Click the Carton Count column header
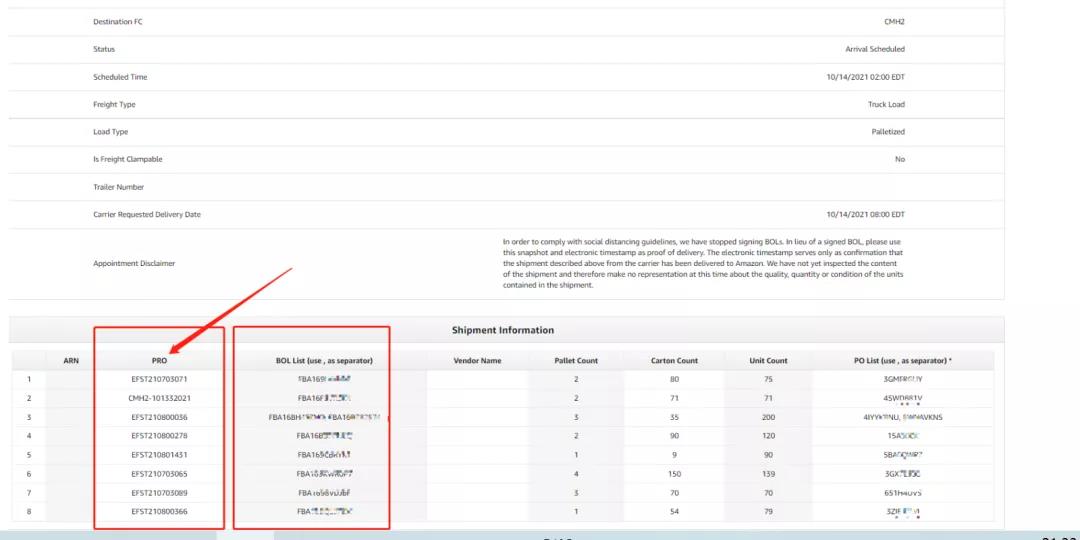Viewport: 1080px width, 540px height. coord(674,360)
